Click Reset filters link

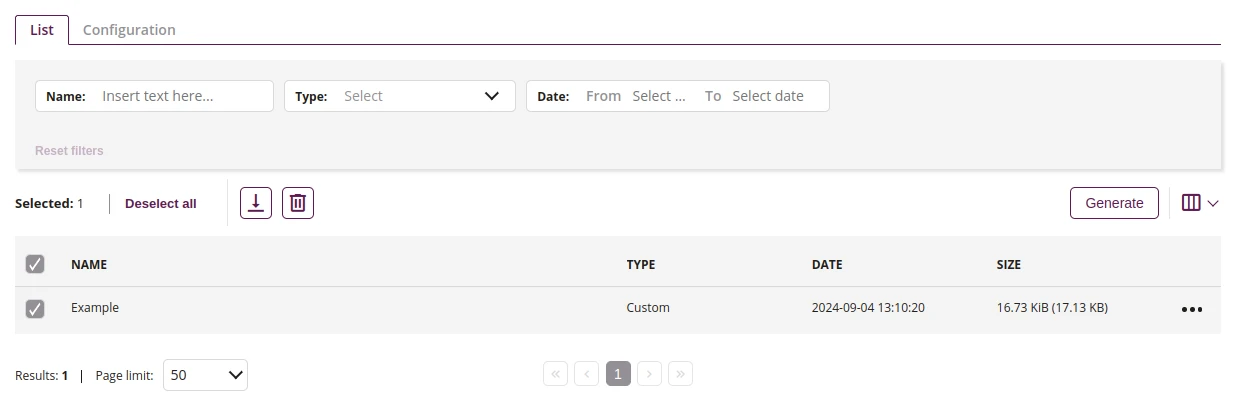(x=69, y=151)
